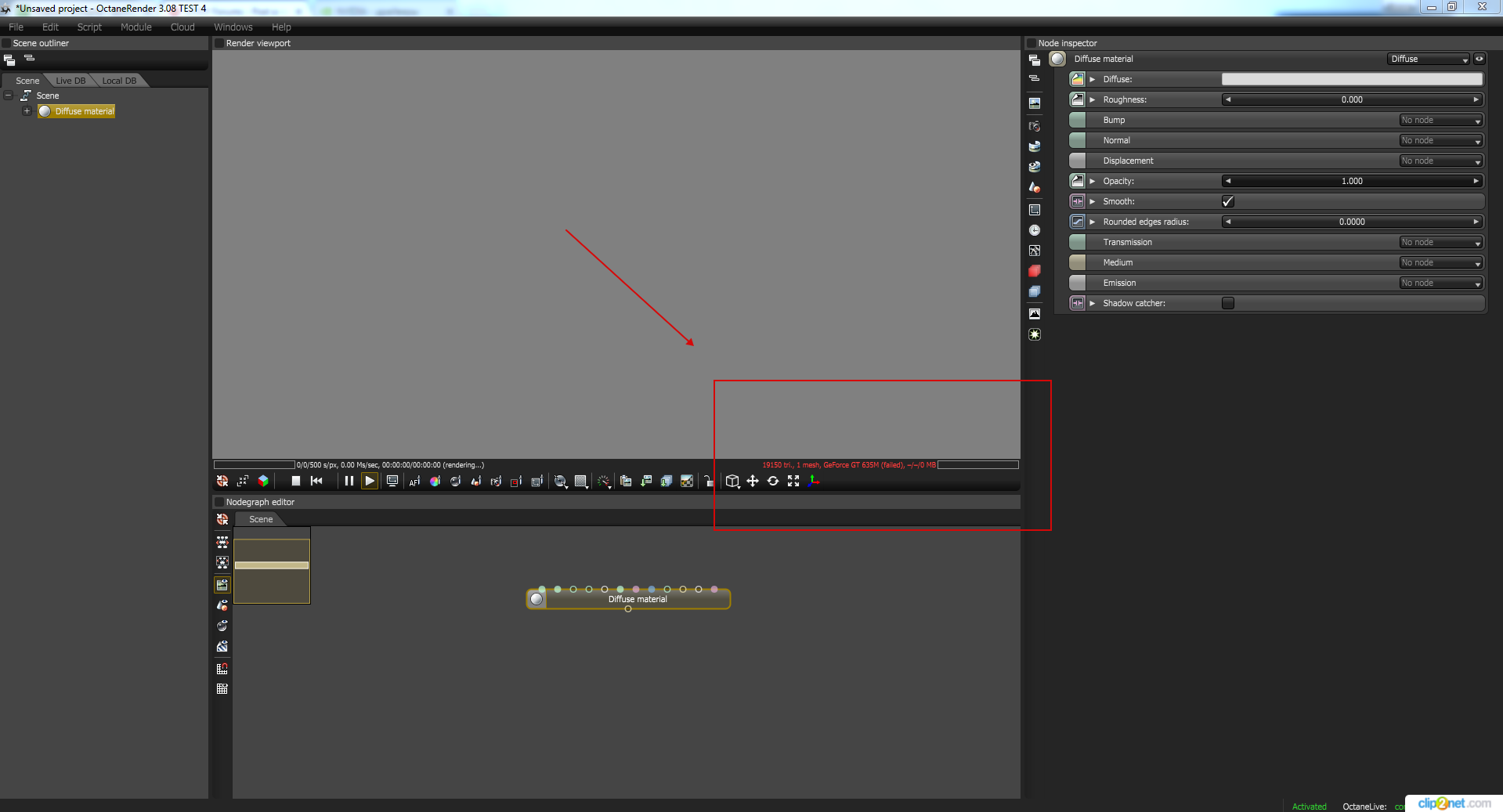Toggle the eye preview button beside Diffuse dropdown

(1480, 59)
